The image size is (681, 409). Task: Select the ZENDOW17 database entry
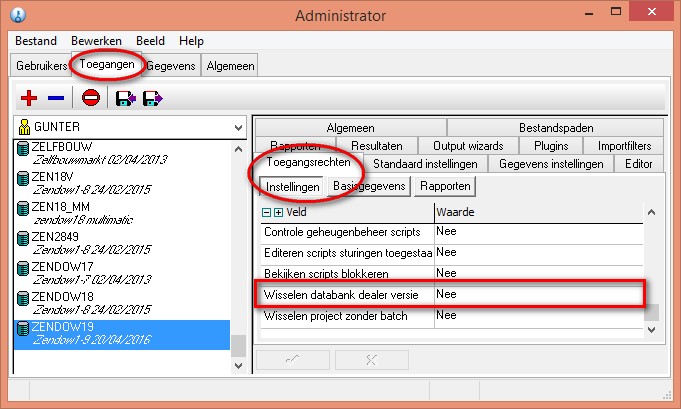point(122,274)
